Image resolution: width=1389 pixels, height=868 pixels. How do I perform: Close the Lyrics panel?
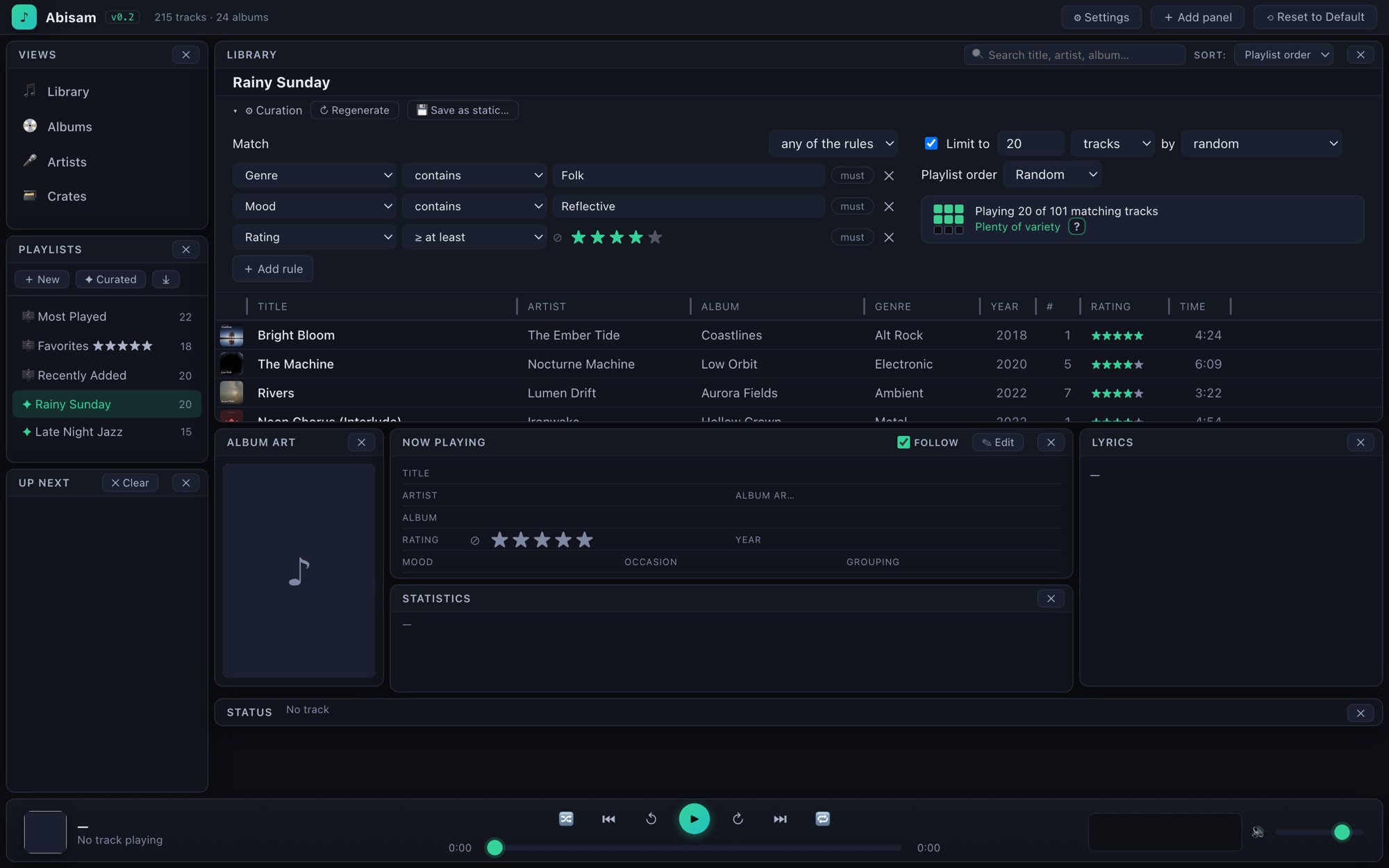point(1361,442)
